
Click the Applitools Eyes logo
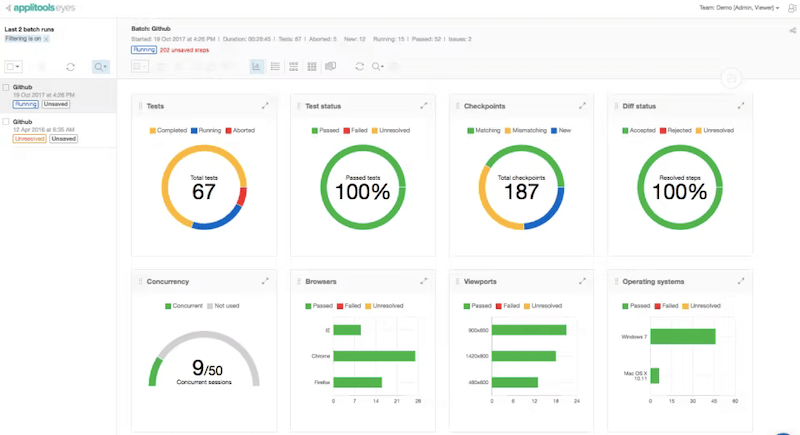pos(44,8)
